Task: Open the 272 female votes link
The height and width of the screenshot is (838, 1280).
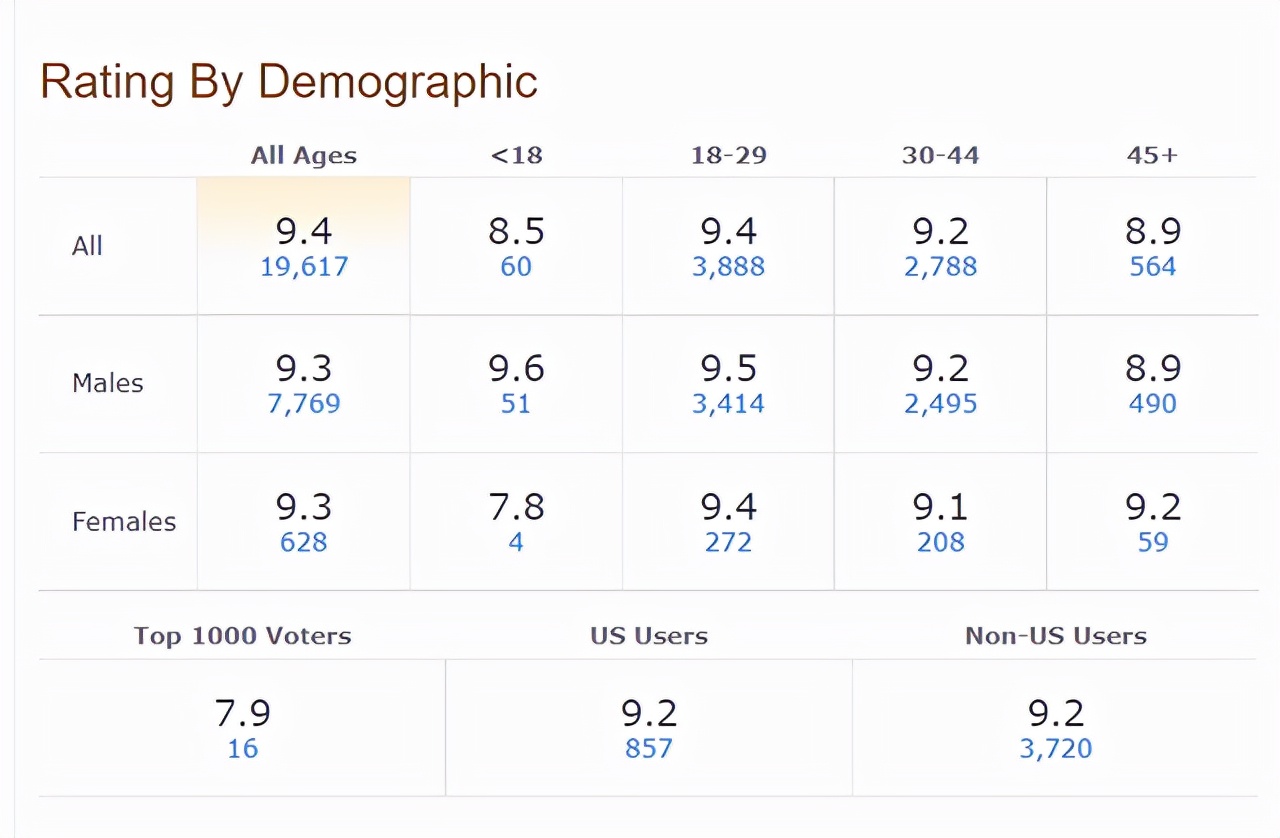Action: [x=728, y=542]
